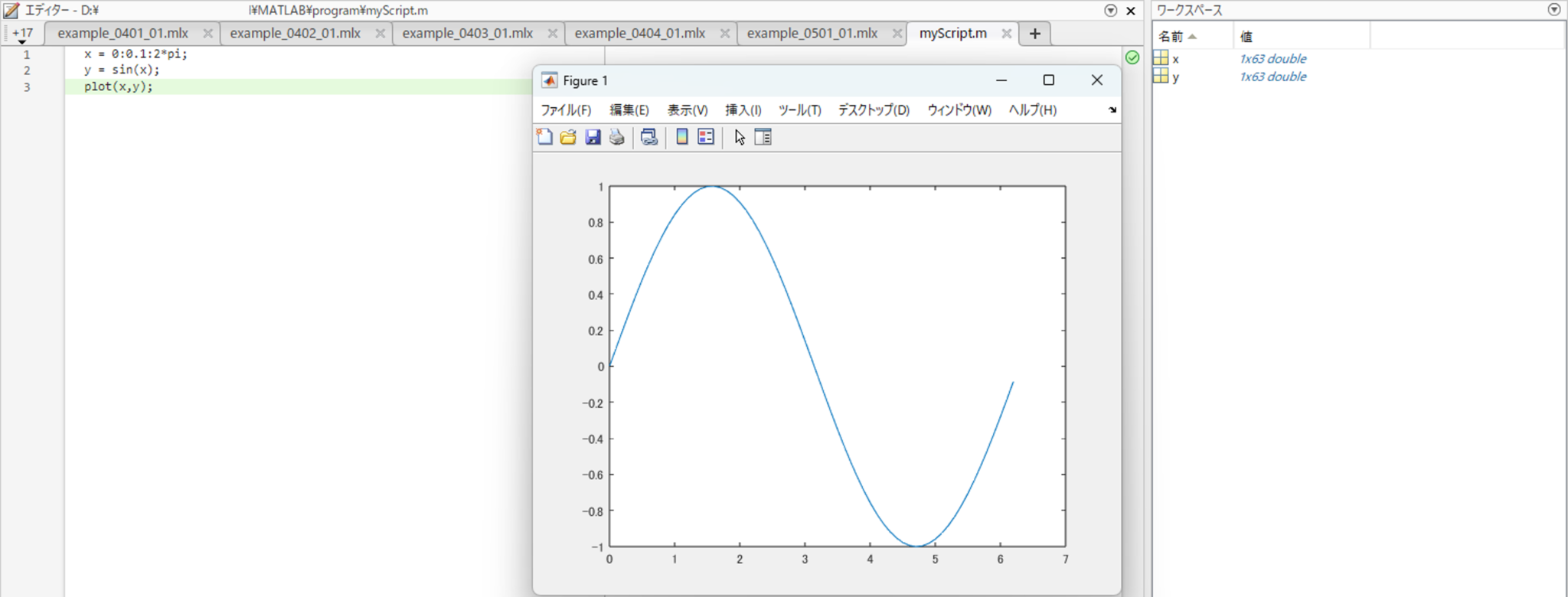
Task: Sort workspace by the 名前 column header
Action: pos(1171,37)
